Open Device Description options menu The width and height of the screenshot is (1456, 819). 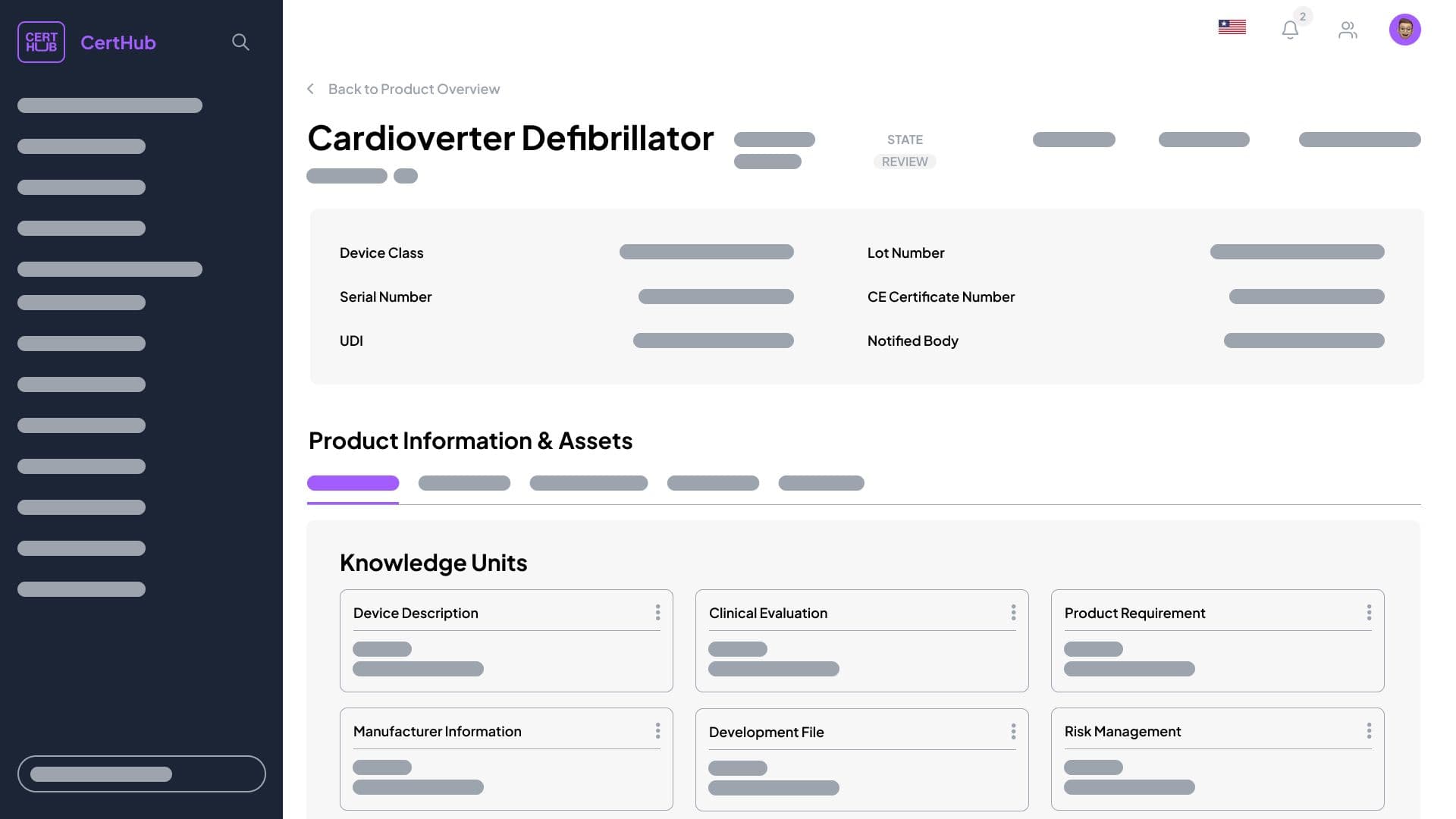(x=657, y=612)
